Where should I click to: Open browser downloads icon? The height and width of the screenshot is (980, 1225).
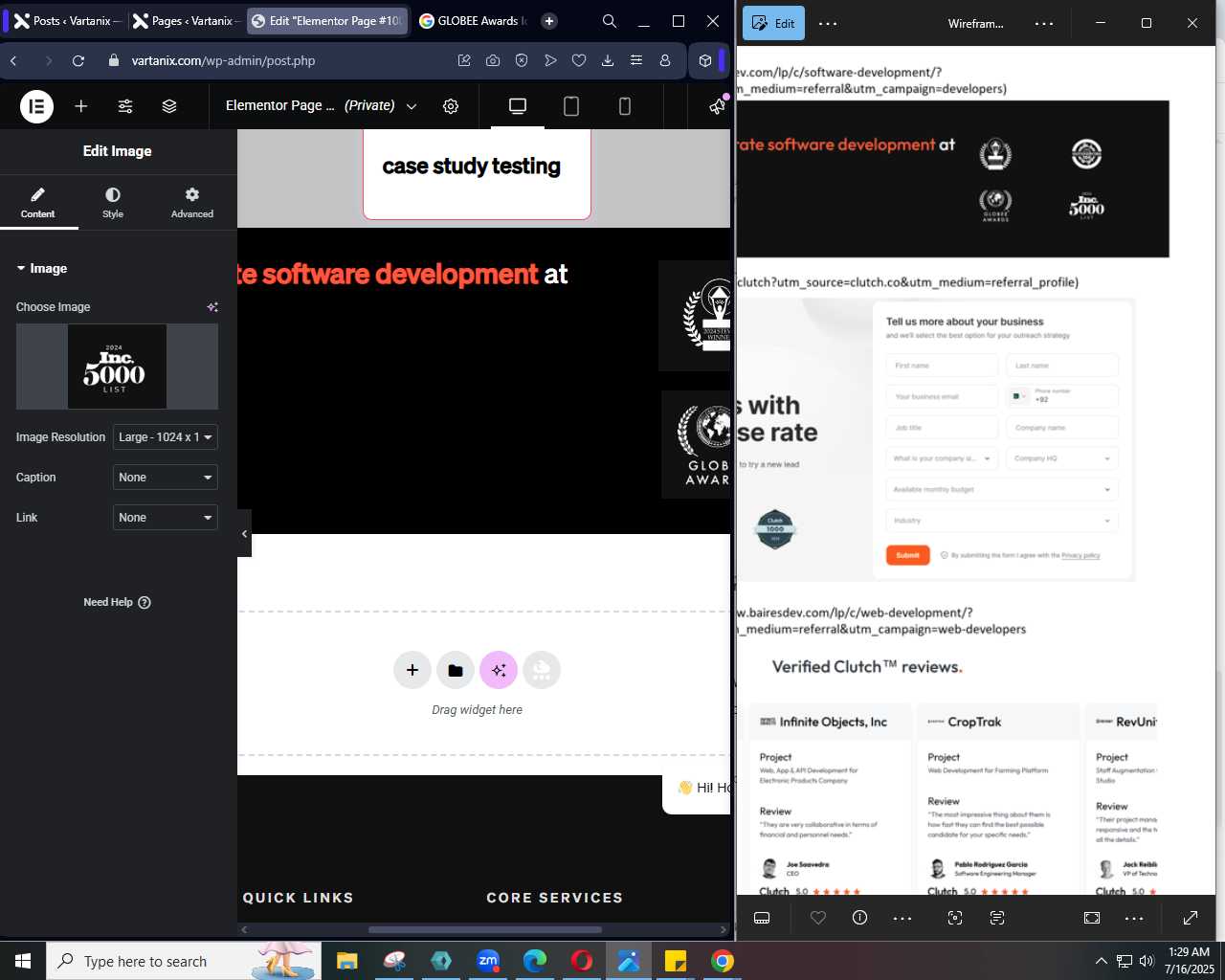pyautogui.click(x=608, y=60)
